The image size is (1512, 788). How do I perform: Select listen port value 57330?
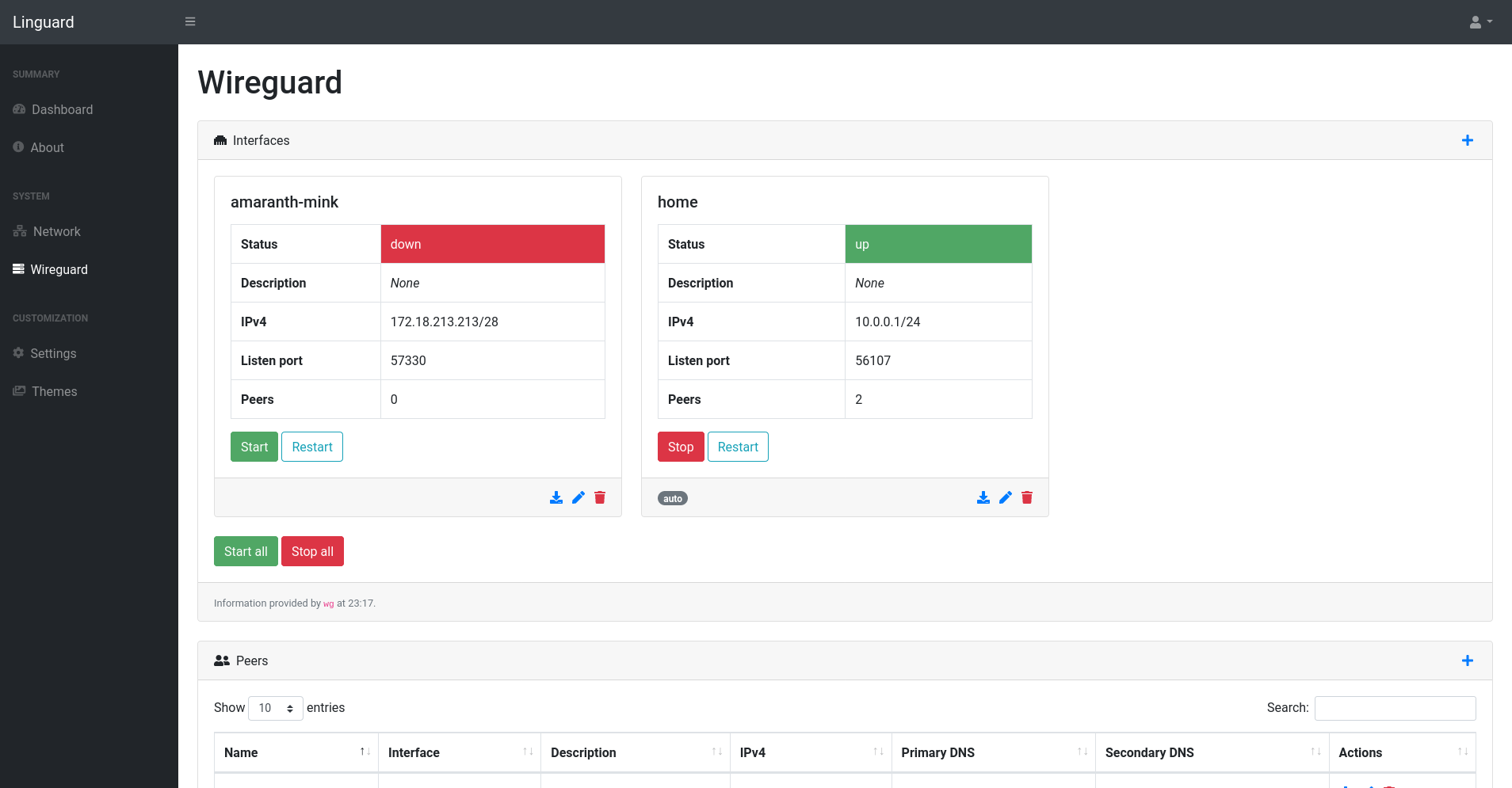click(408, 360)
